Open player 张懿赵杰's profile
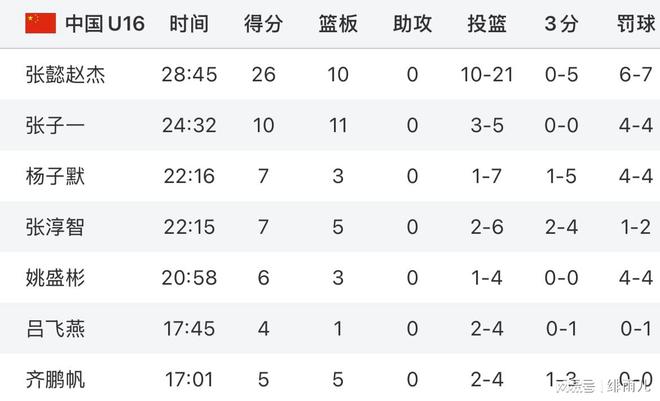Viewport: 660px width, 401px height. coord(65,75)
